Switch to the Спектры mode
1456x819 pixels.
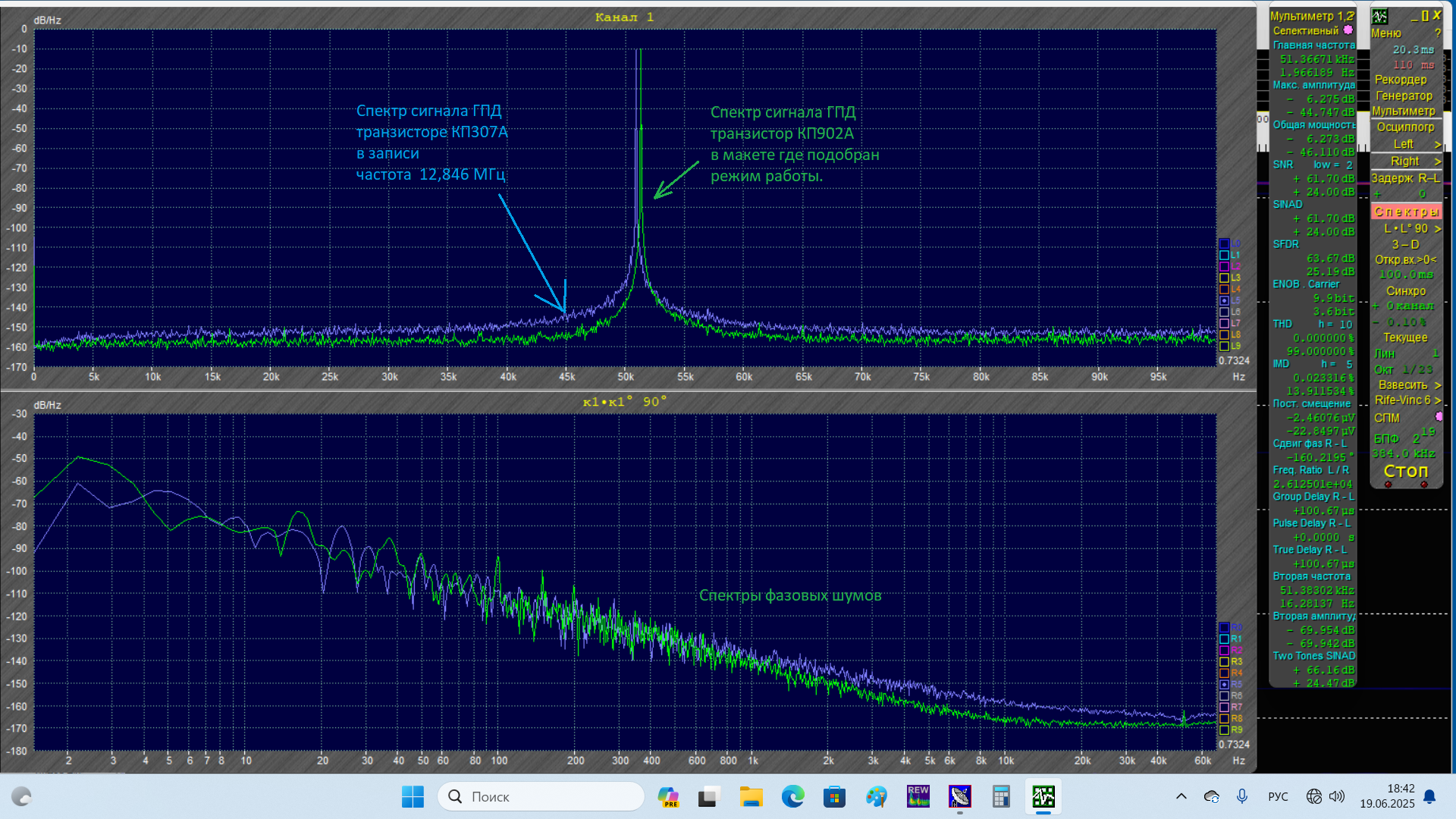[1406, 212]
